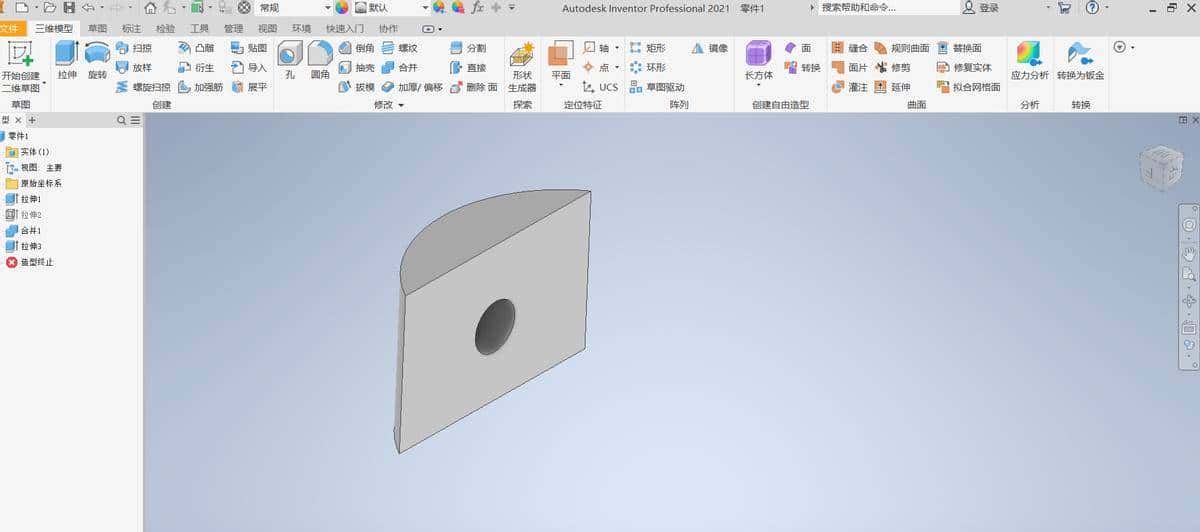Image resolution: width=1200 pixels, height=532 pixels.
Task: Open the 视图 ribbon tab
Action: [267, 29]
